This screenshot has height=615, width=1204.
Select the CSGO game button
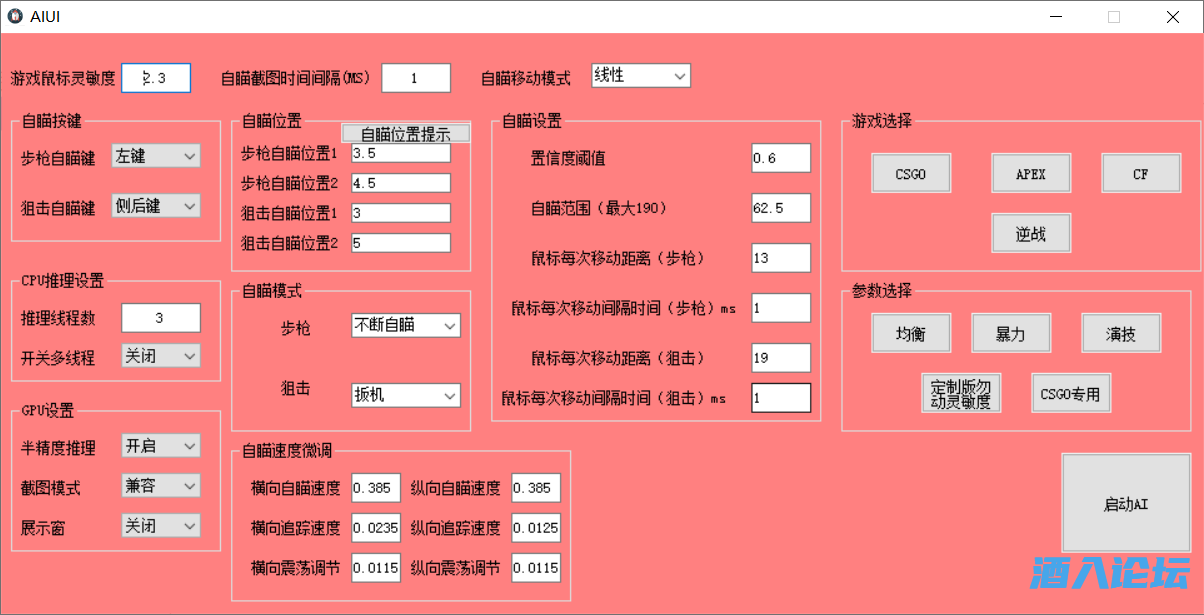(x=910, y=173)
